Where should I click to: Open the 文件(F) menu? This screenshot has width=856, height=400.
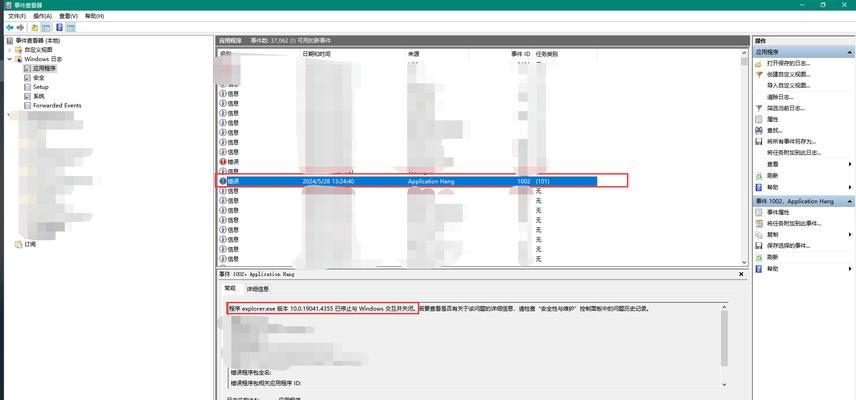tap(17, 16)
